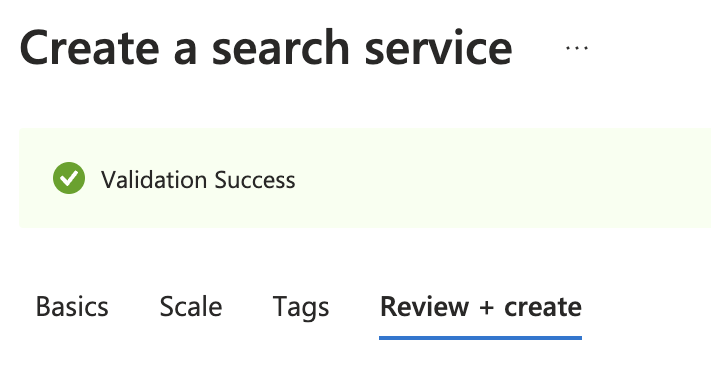Click the green checkmark validation icon
Screen dimensions: 711x387
coord(69,178)
